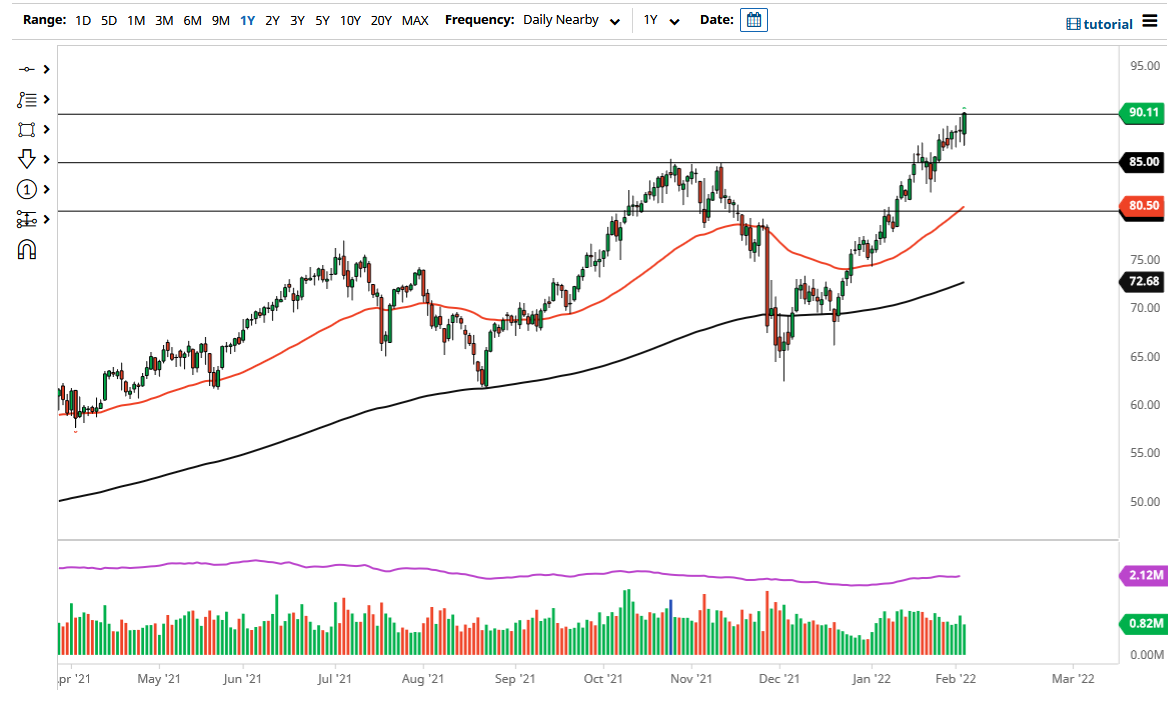Click the Oct '21 time axis label

[602, 679]
